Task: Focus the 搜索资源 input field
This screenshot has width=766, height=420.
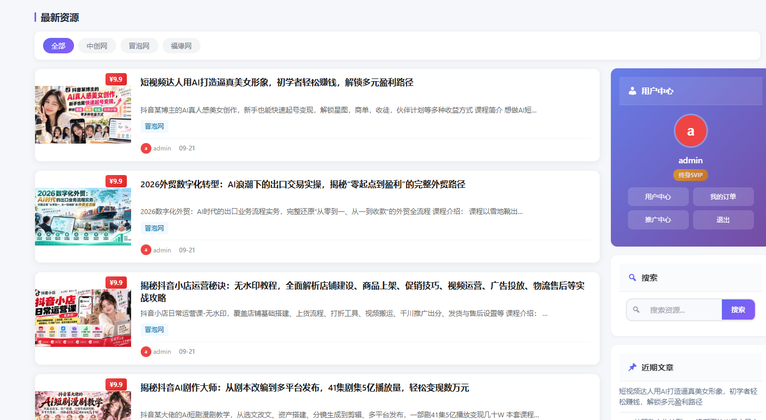Action: pos(674,310)
